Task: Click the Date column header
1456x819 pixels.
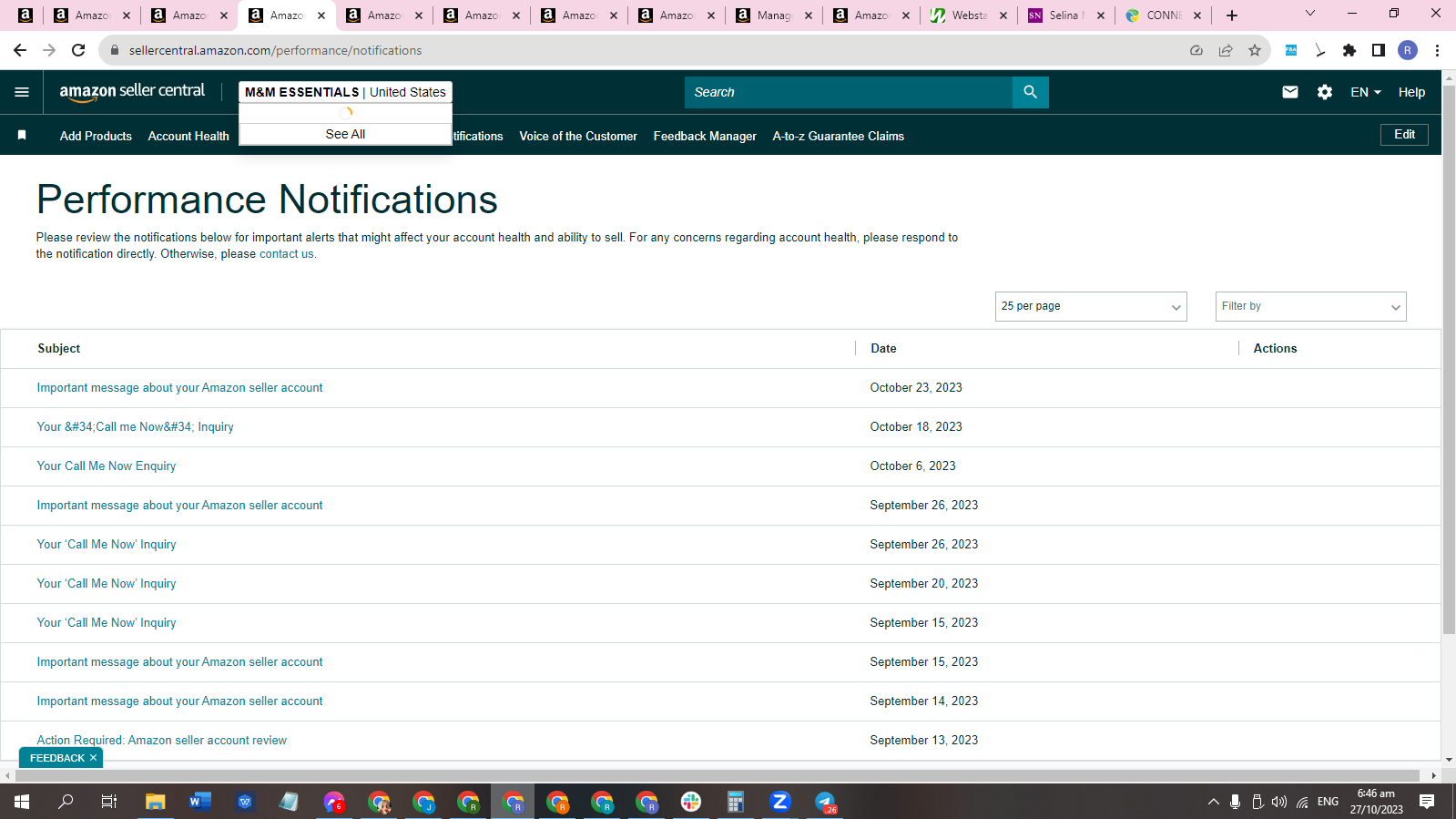Action: 883,348
